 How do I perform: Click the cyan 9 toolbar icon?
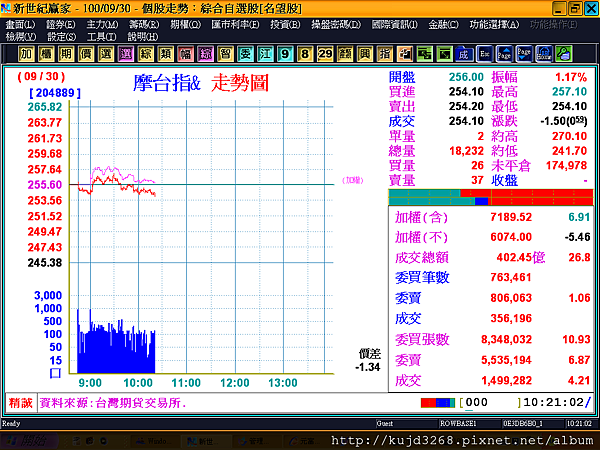tap(285, 54)
